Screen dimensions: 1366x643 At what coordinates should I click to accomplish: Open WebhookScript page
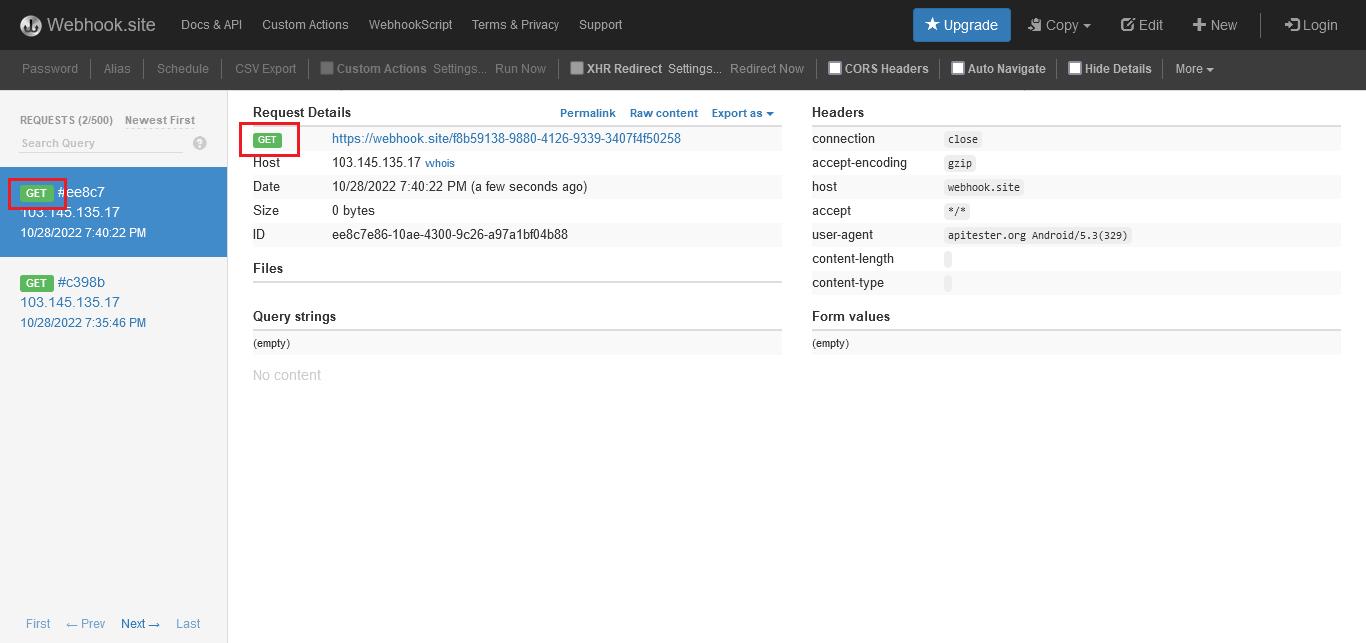410,25
